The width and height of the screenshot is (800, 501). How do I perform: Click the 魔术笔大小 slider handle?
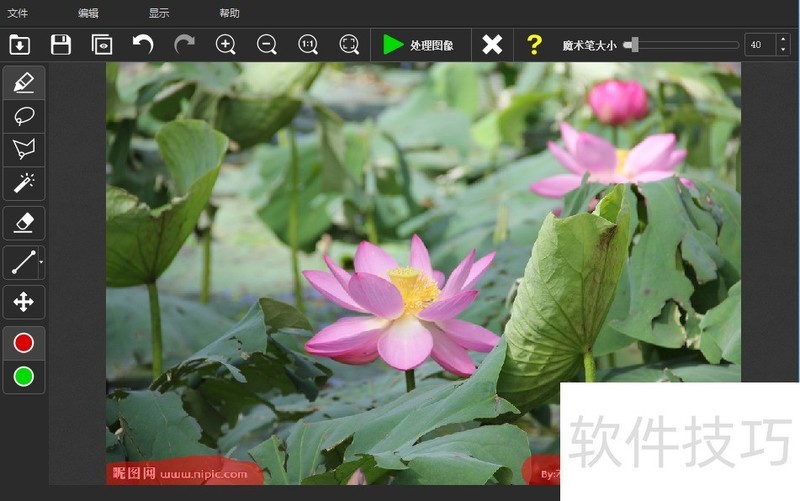click(634, 45)
